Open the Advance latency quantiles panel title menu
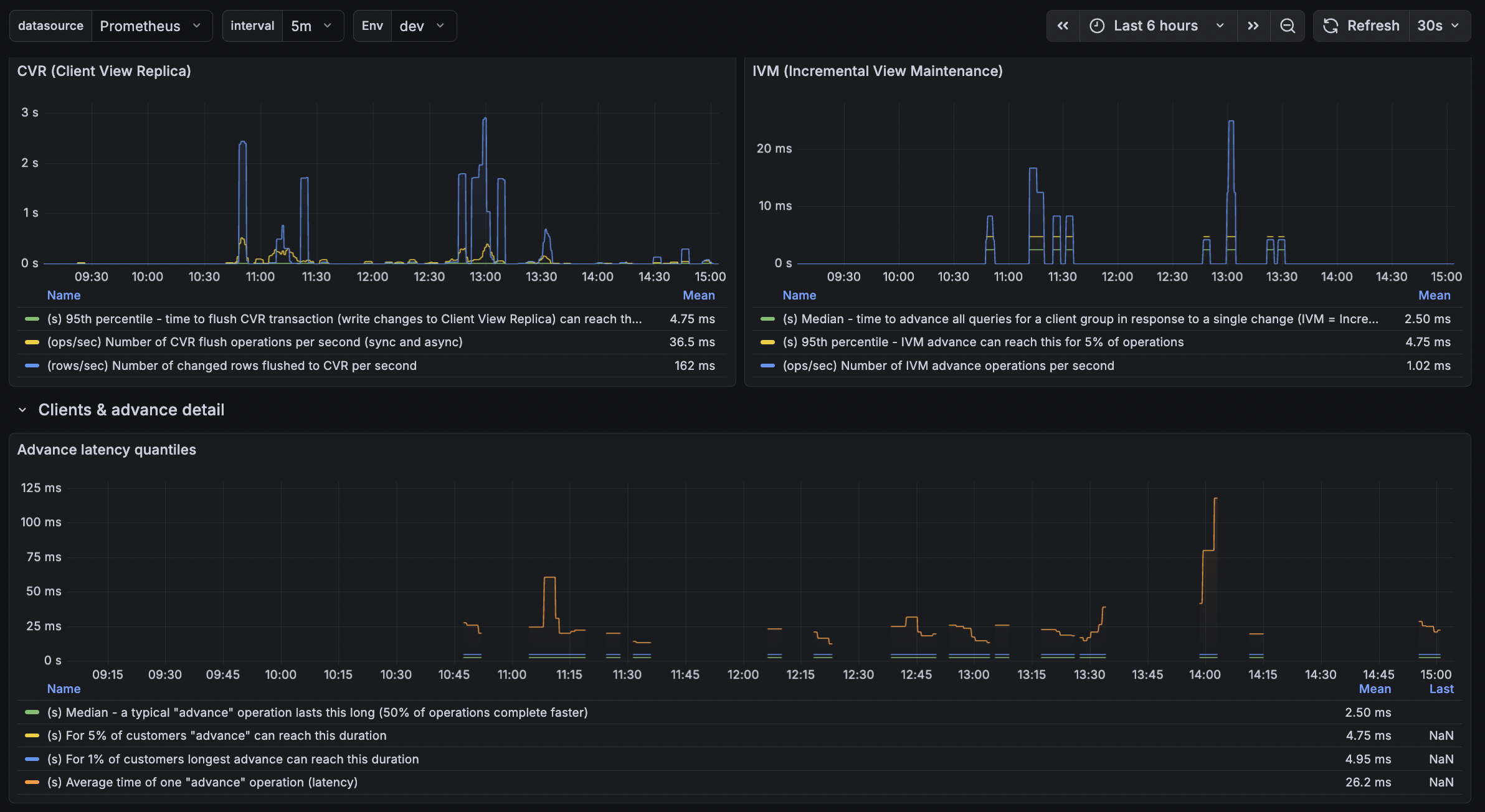1485x812 pixels. (107, 450)
